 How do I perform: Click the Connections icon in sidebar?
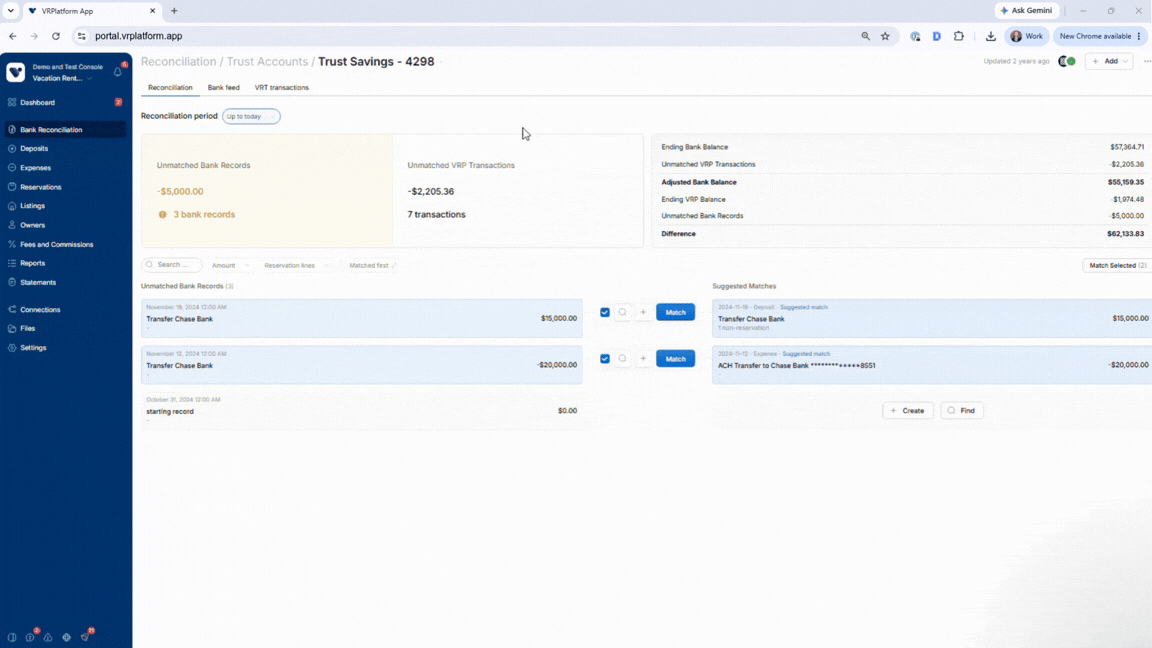[12, 309]
